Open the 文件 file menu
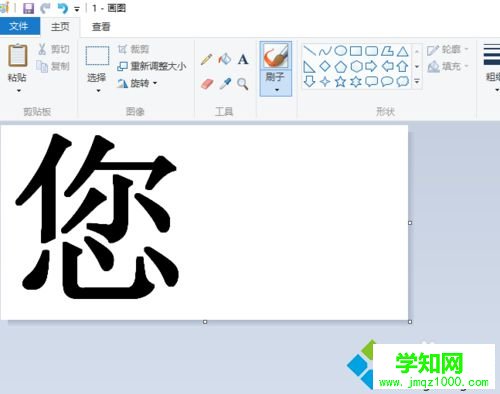 pyautogui.click(x=19, y=26)
